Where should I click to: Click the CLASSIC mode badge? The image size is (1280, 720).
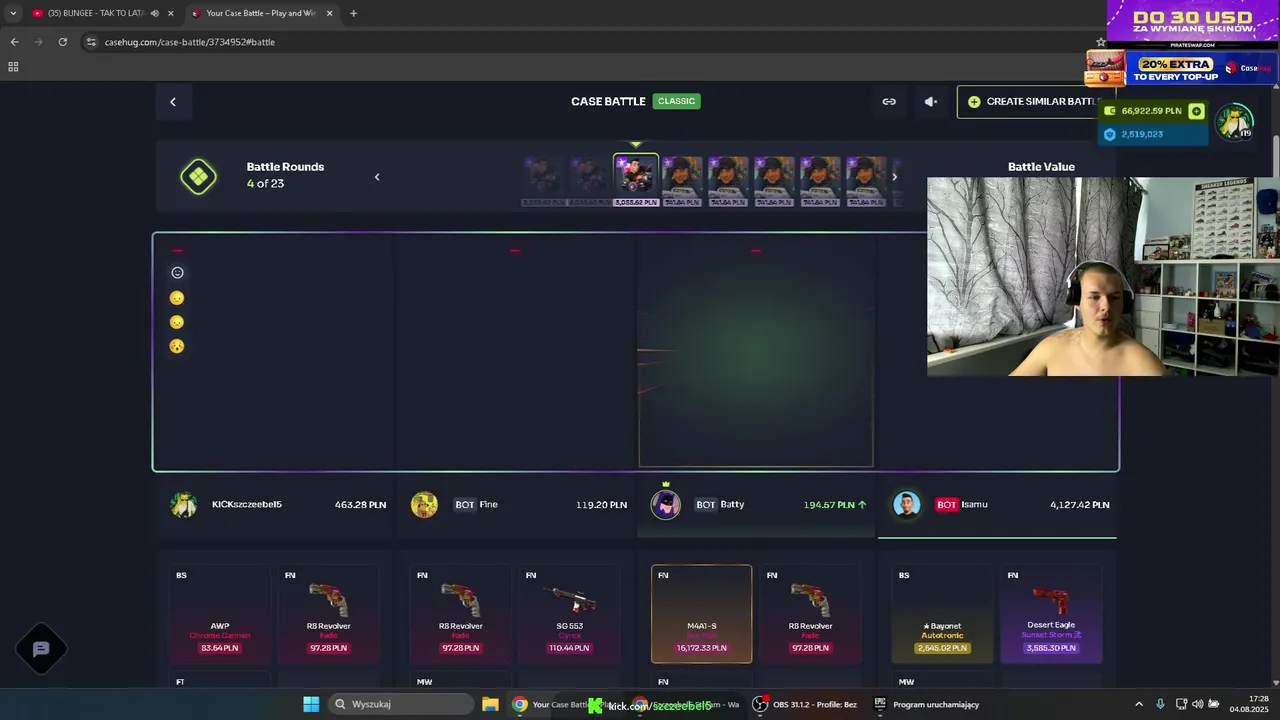[x=676, y=101]
